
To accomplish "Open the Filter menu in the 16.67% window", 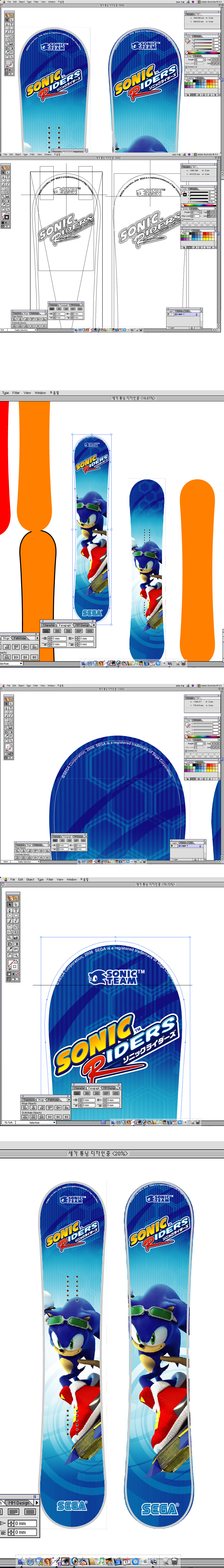I will [x=16, y=393].
